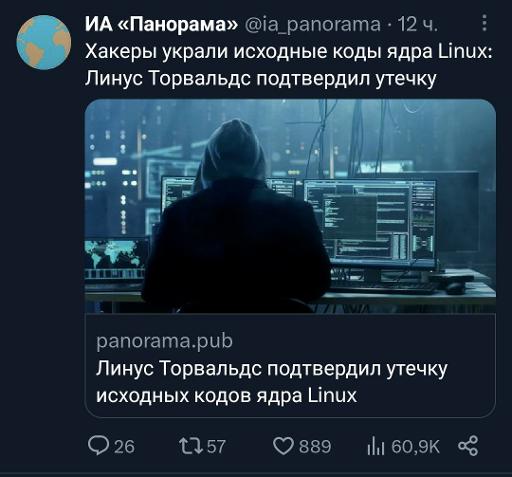Click the ИА «Панорама» display name
The height and width of the screenshot is (477, 512).
point(161,24)
